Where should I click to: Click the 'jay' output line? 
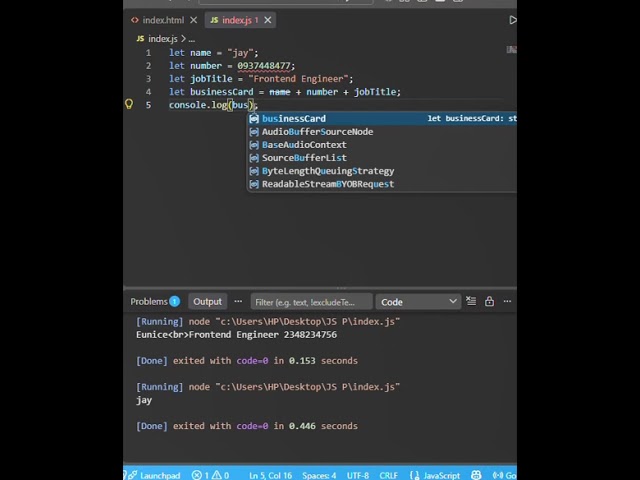pyautogui.click(x=144, y=400)
